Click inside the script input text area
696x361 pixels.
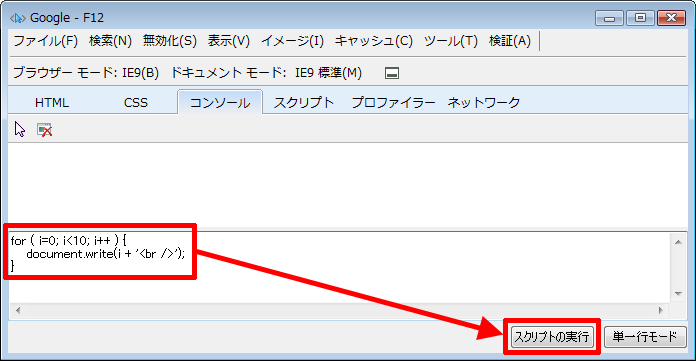[340, 267]
